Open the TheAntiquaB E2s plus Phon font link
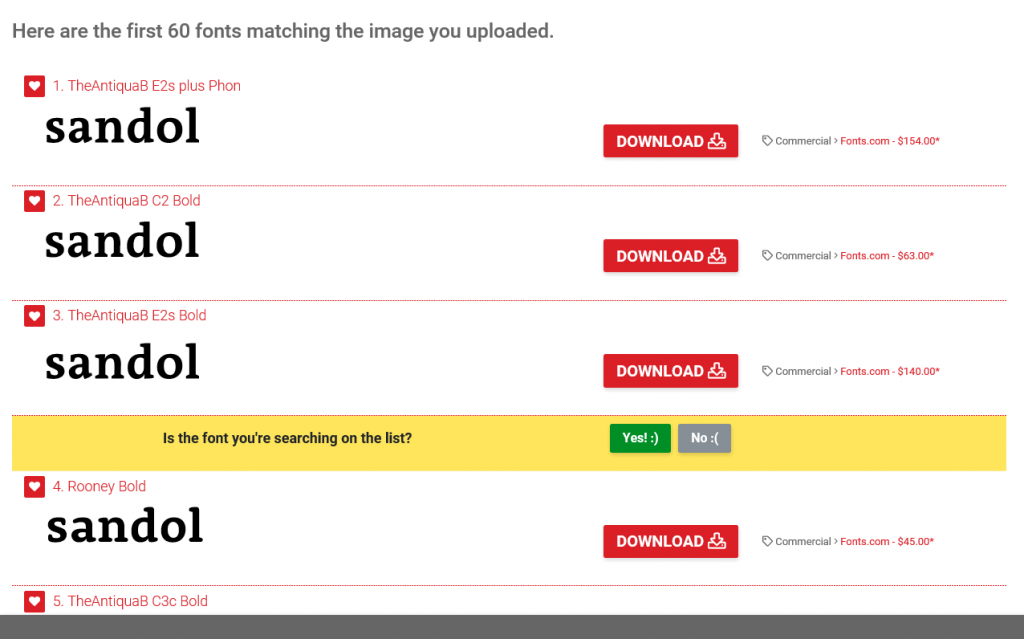 (x=147, y=86)
